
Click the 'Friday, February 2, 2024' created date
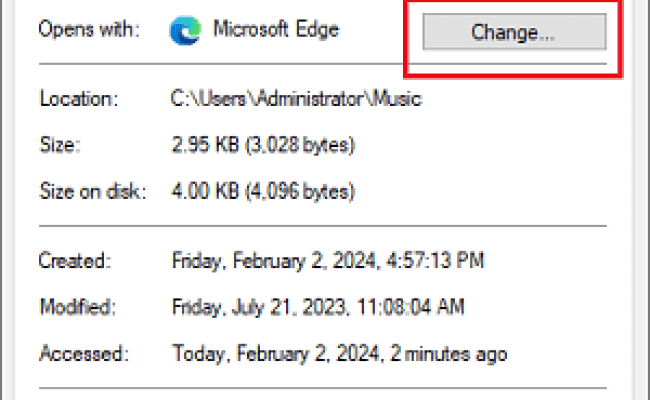pos(275,261)
